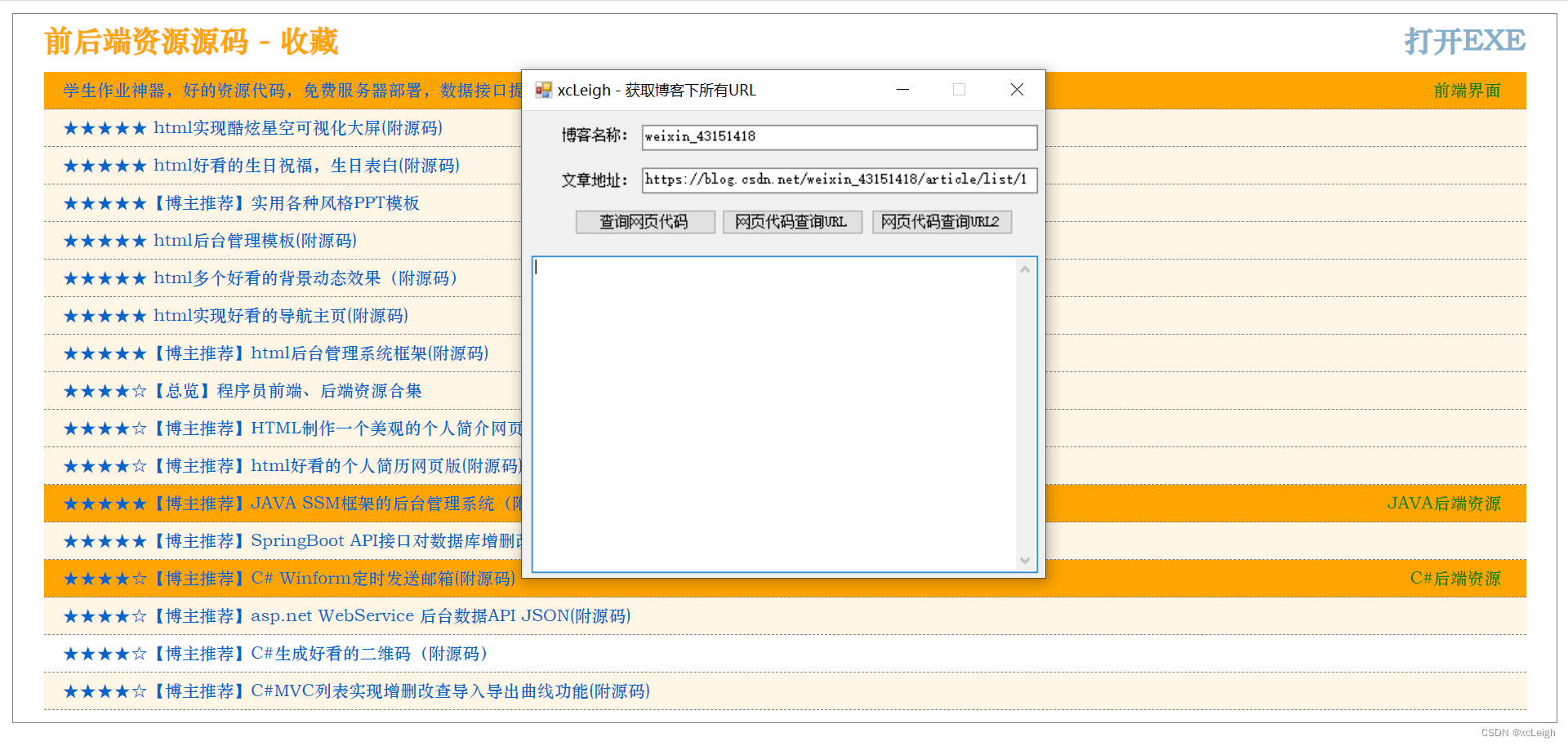
Task: Open html实现酷炫星空可视化大屏 link
Action: (x=253, y=128)
